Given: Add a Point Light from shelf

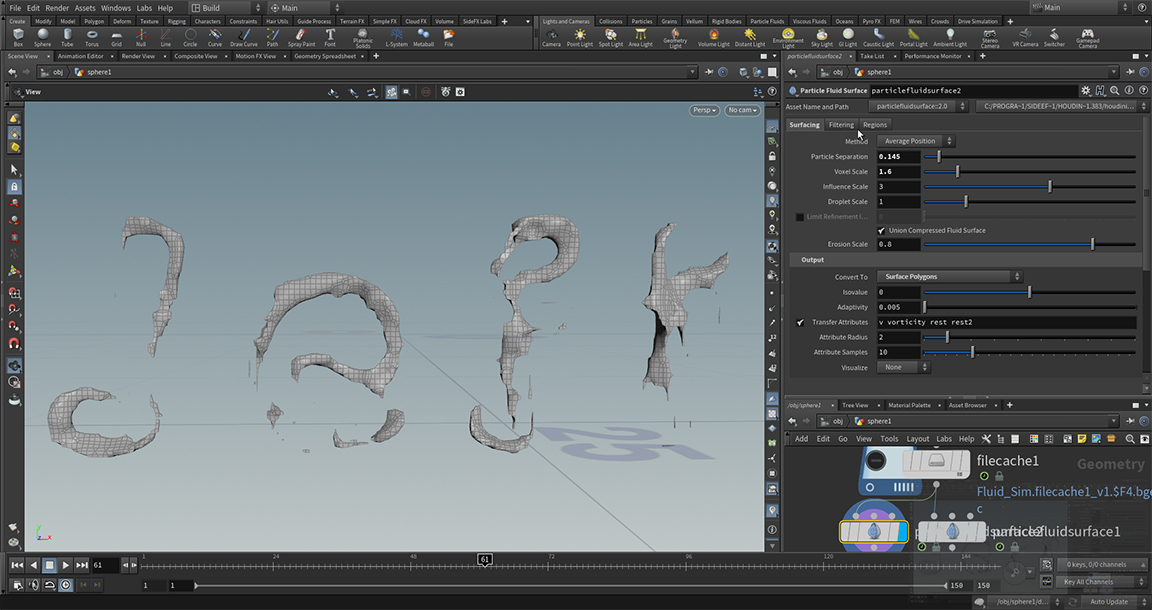Looking at the screenshot, I should (x=579, y=37).
